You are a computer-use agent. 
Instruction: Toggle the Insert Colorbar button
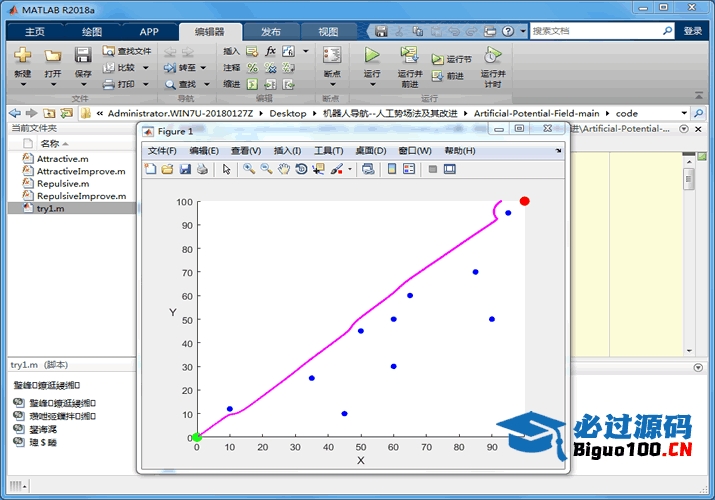point(391,169)
